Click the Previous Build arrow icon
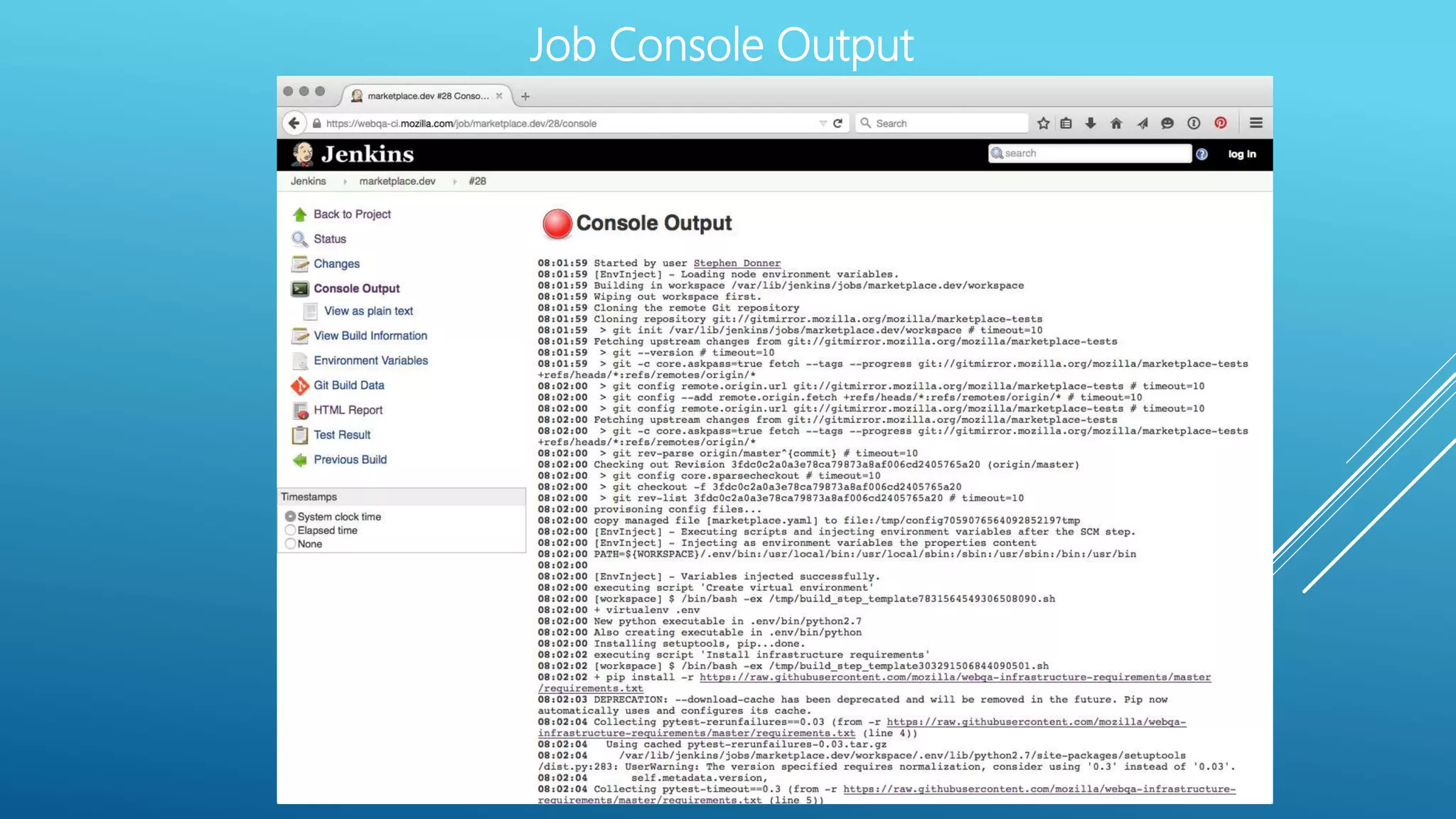1456x819 pixels. [x=300, y=460]
